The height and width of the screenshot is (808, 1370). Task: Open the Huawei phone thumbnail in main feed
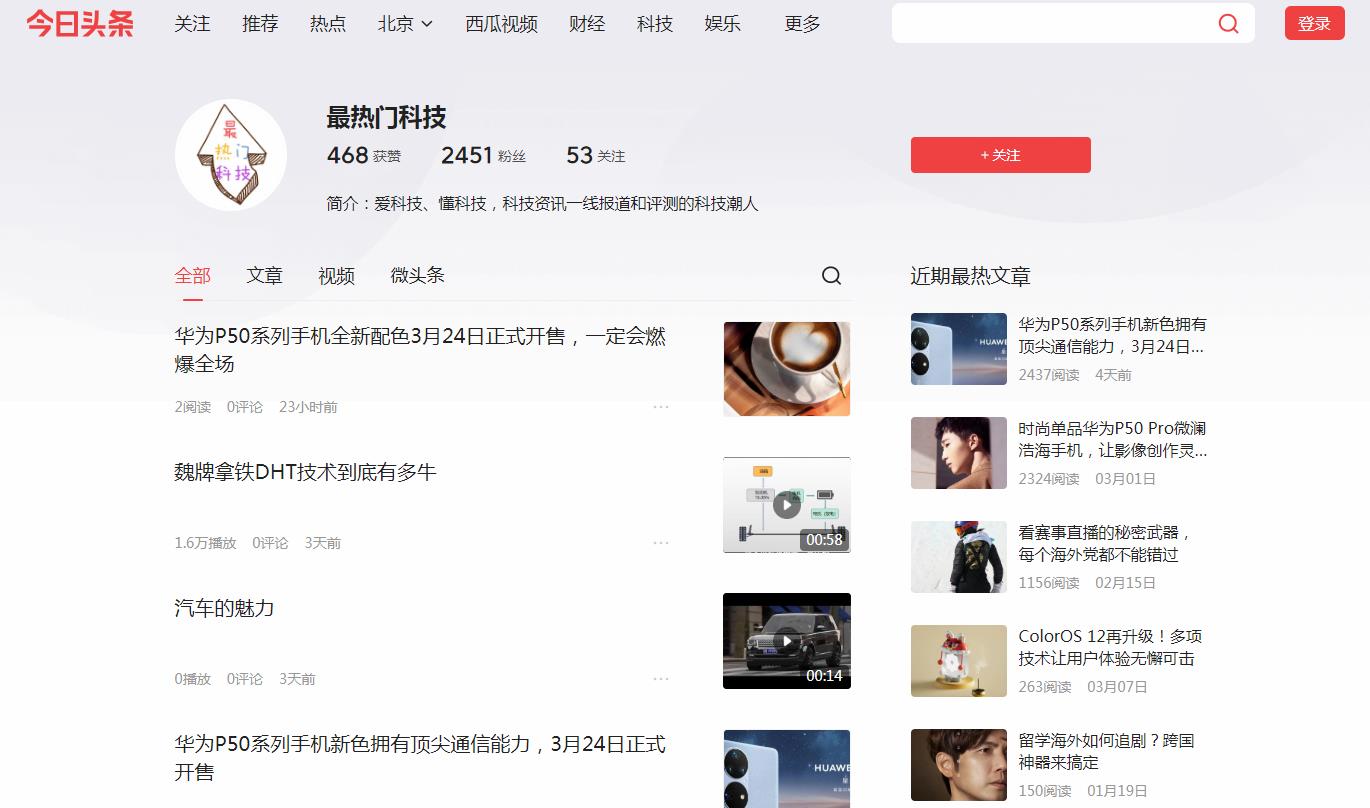(787, 769)
